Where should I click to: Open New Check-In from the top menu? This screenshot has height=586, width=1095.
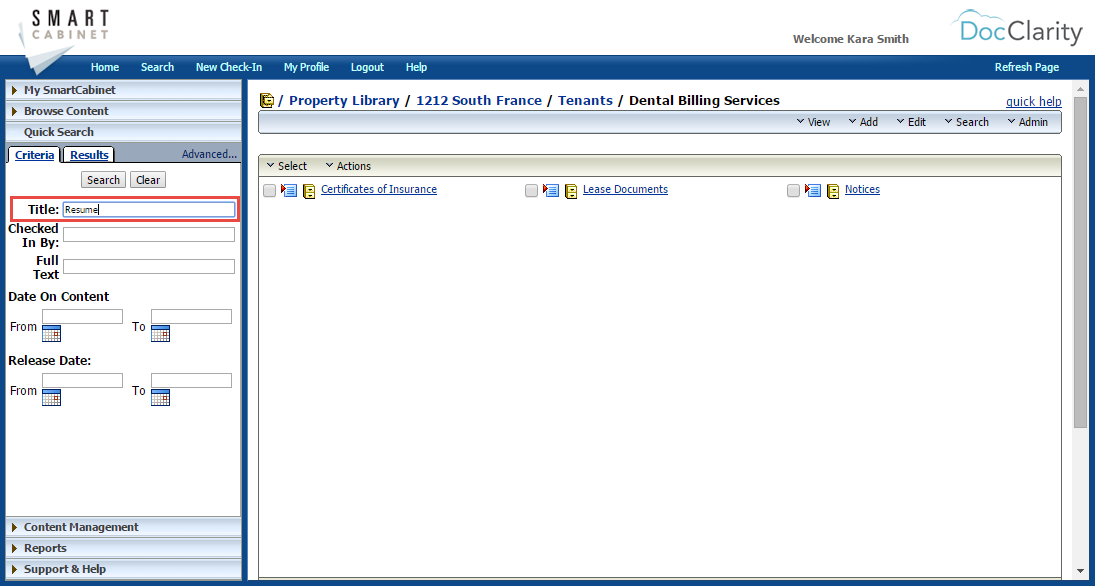pyautogui.click(x=228, y=67)
